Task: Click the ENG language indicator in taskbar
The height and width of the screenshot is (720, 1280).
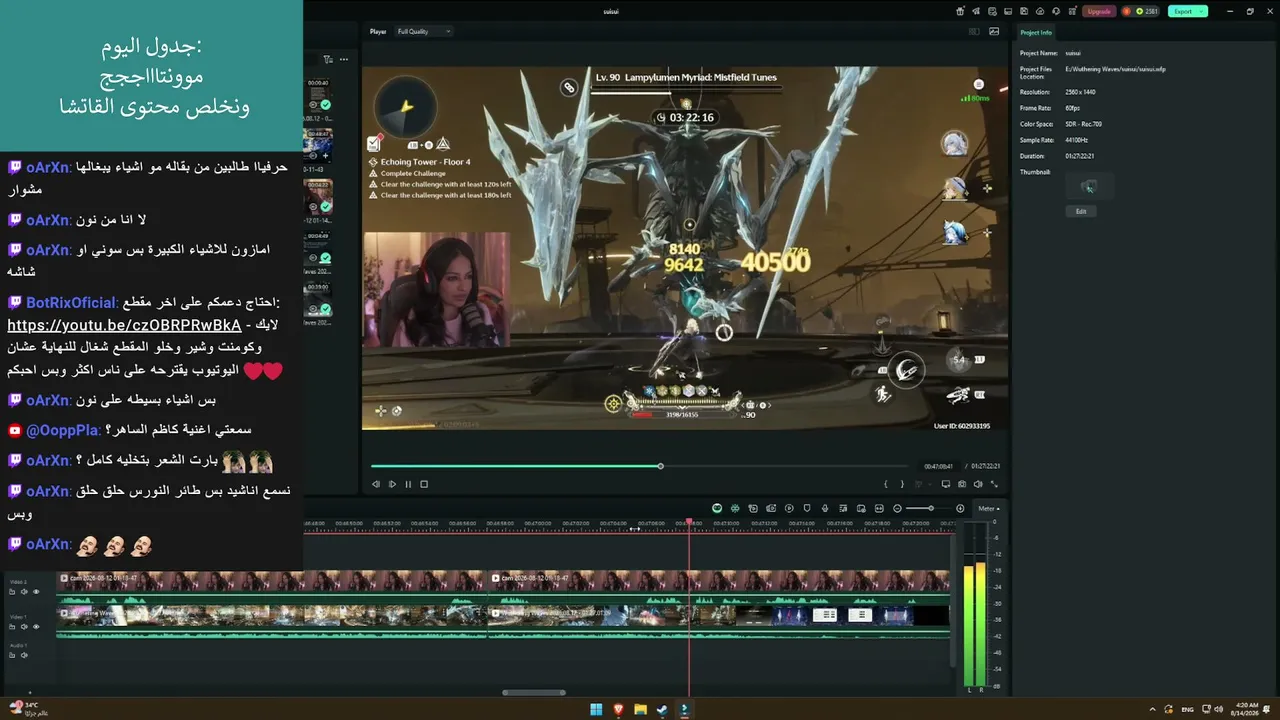Action: coord(1187,709)
